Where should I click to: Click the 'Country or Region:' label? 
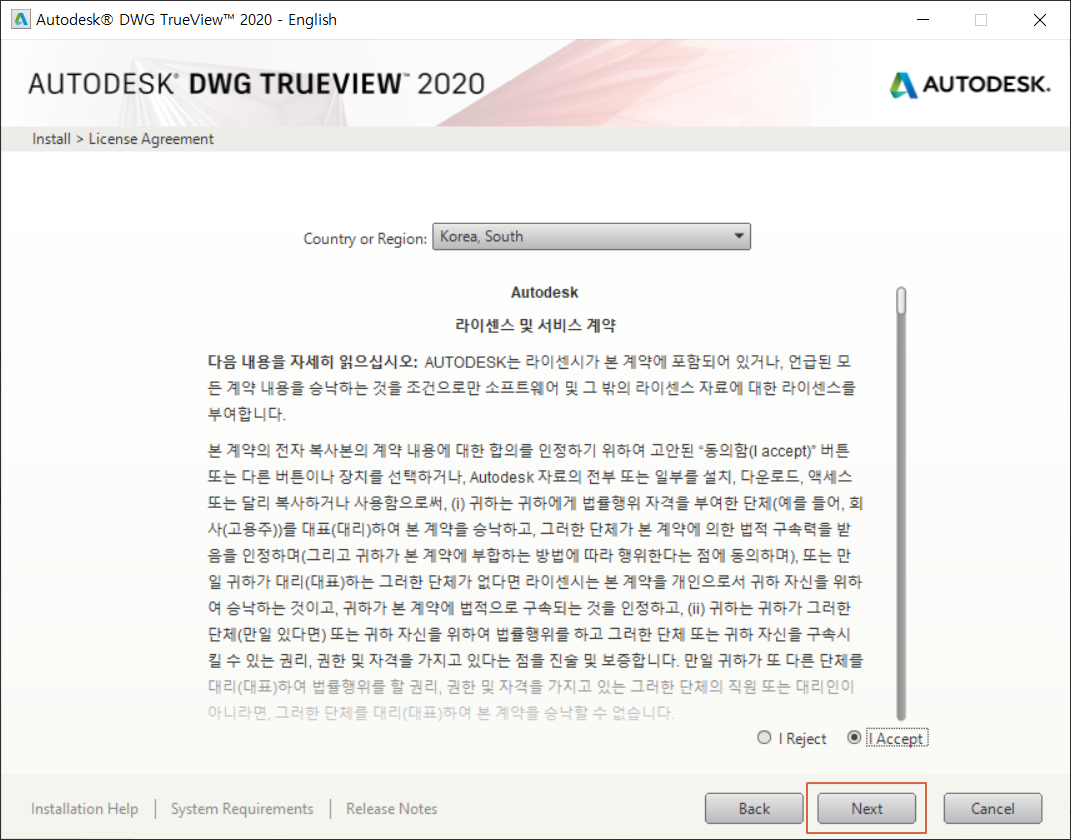365,238
